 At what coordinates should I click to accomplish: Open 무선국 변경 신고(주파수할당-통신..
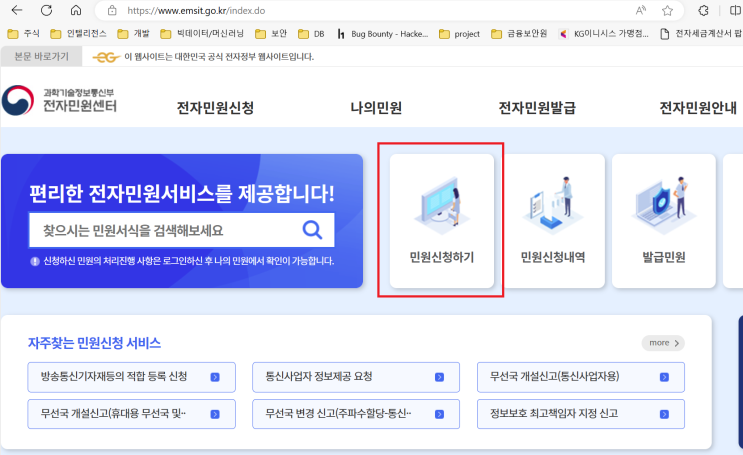coord(356,414)
